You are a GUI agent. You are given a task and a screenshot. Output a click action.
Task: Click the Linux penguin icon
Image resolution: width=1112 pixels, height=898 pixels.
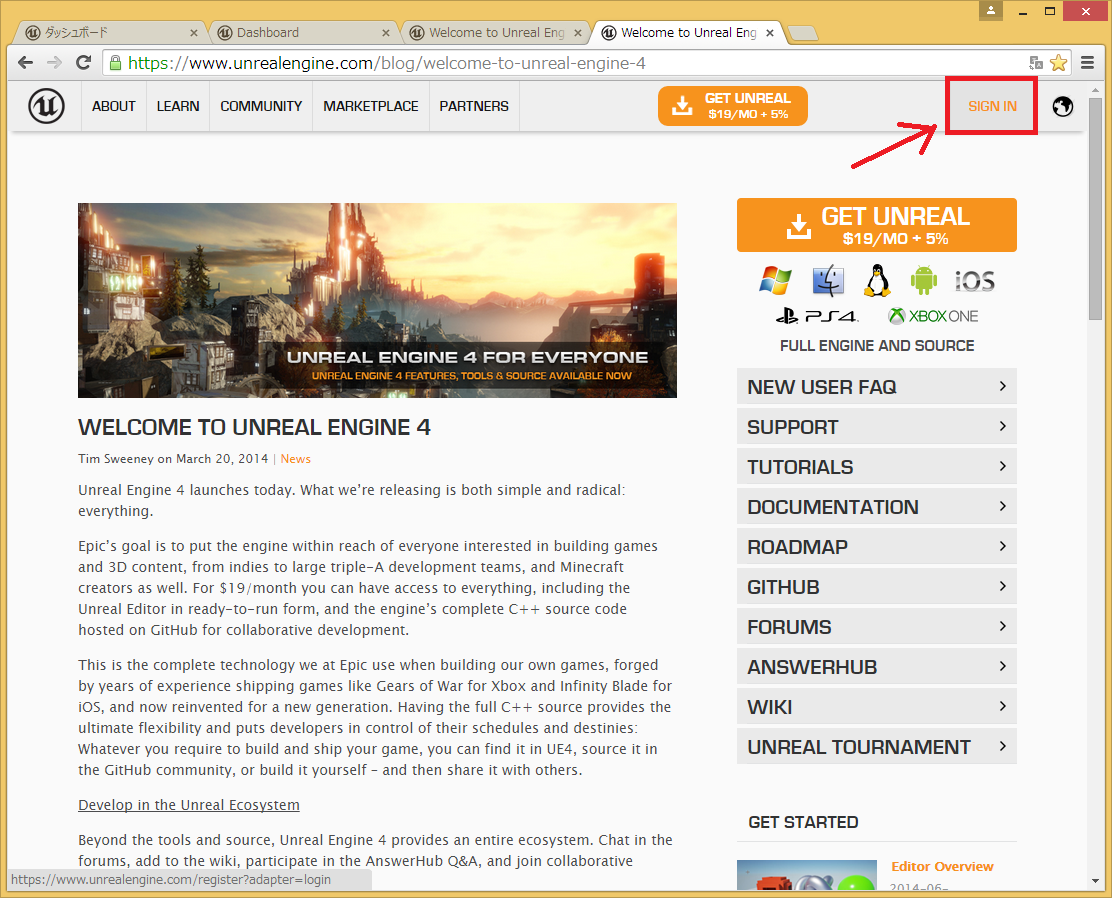coord(877,280)
